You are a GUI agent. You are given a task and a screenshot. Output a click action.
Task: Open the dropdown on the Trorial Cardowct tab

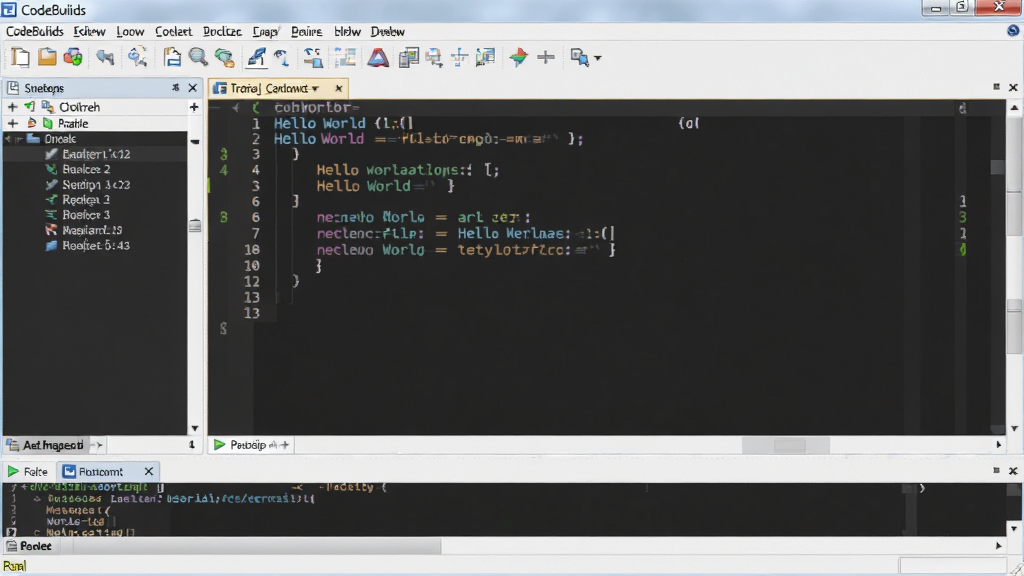(x=315, y=88)
